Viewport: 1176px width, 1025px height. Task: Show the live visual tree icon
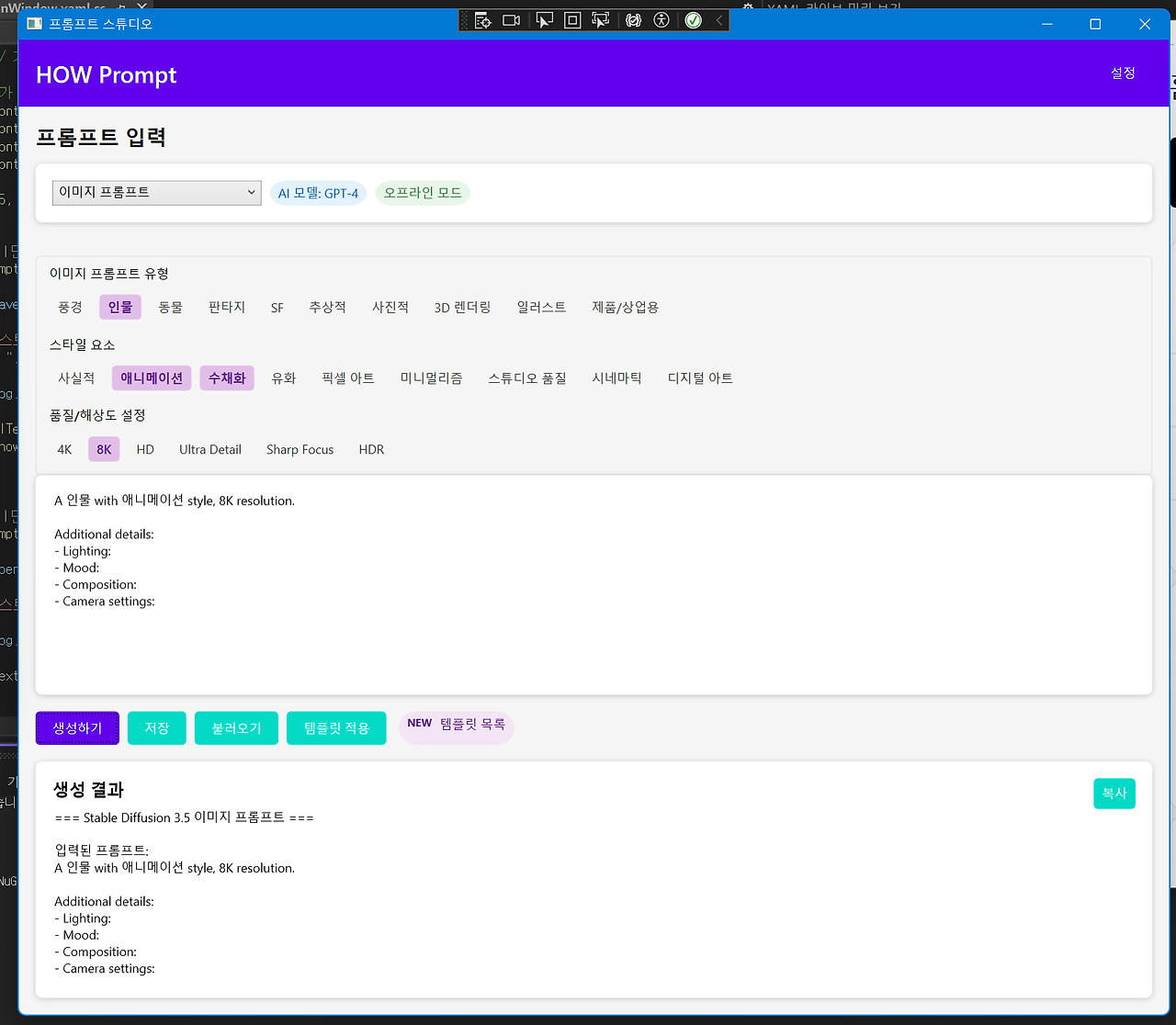pyautogui.click(x=482, y=19)
